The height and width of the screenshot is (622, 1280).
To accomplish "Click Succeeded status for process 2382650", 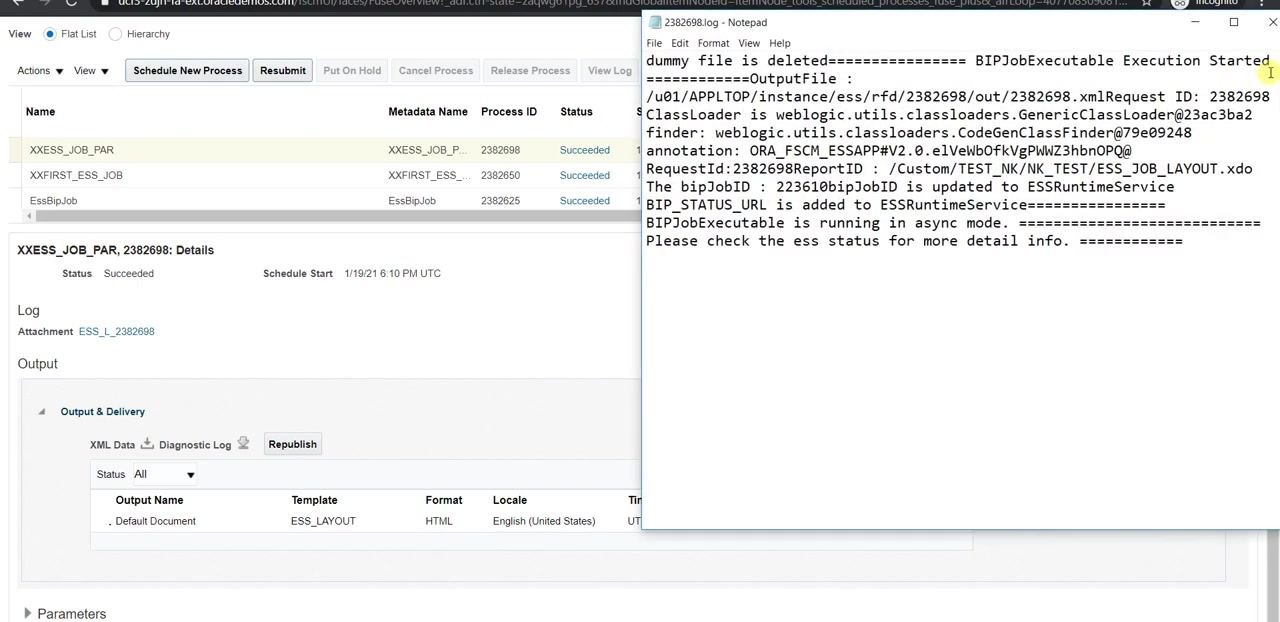I will click(x=585, y=175).
